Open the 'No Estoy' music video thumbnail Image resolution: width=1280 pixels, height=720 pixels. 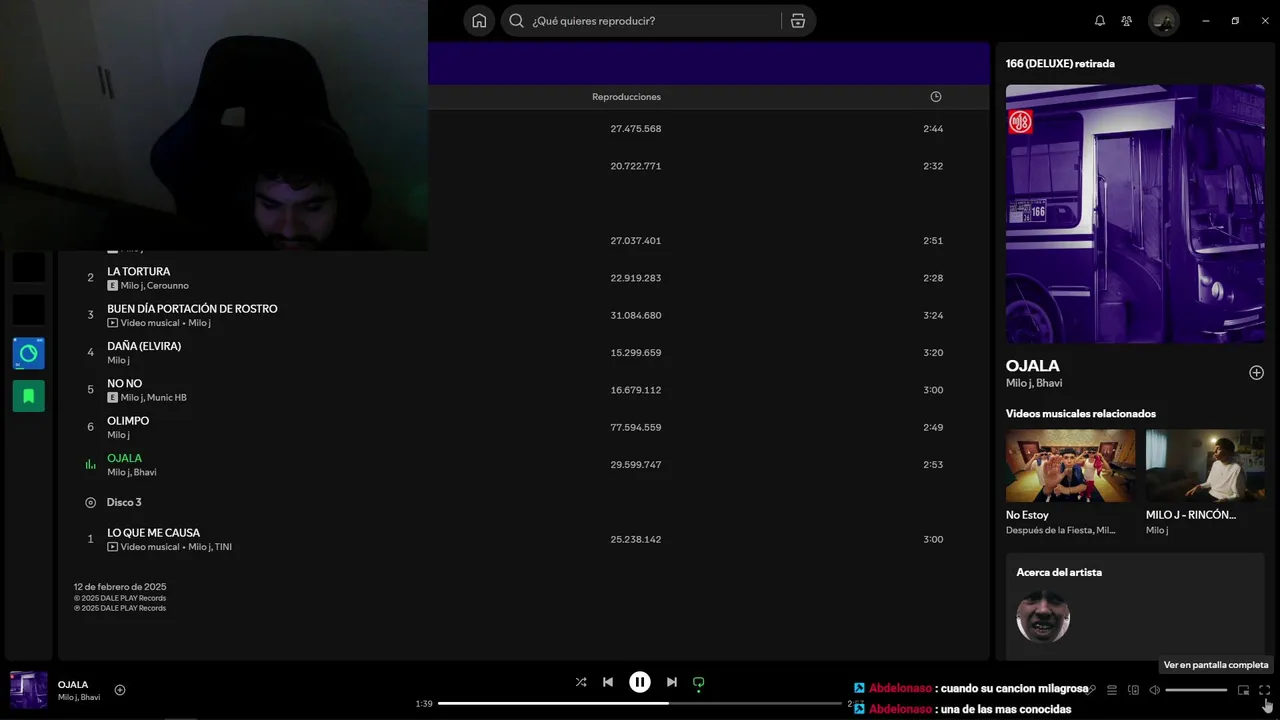tap(1070, 466)
